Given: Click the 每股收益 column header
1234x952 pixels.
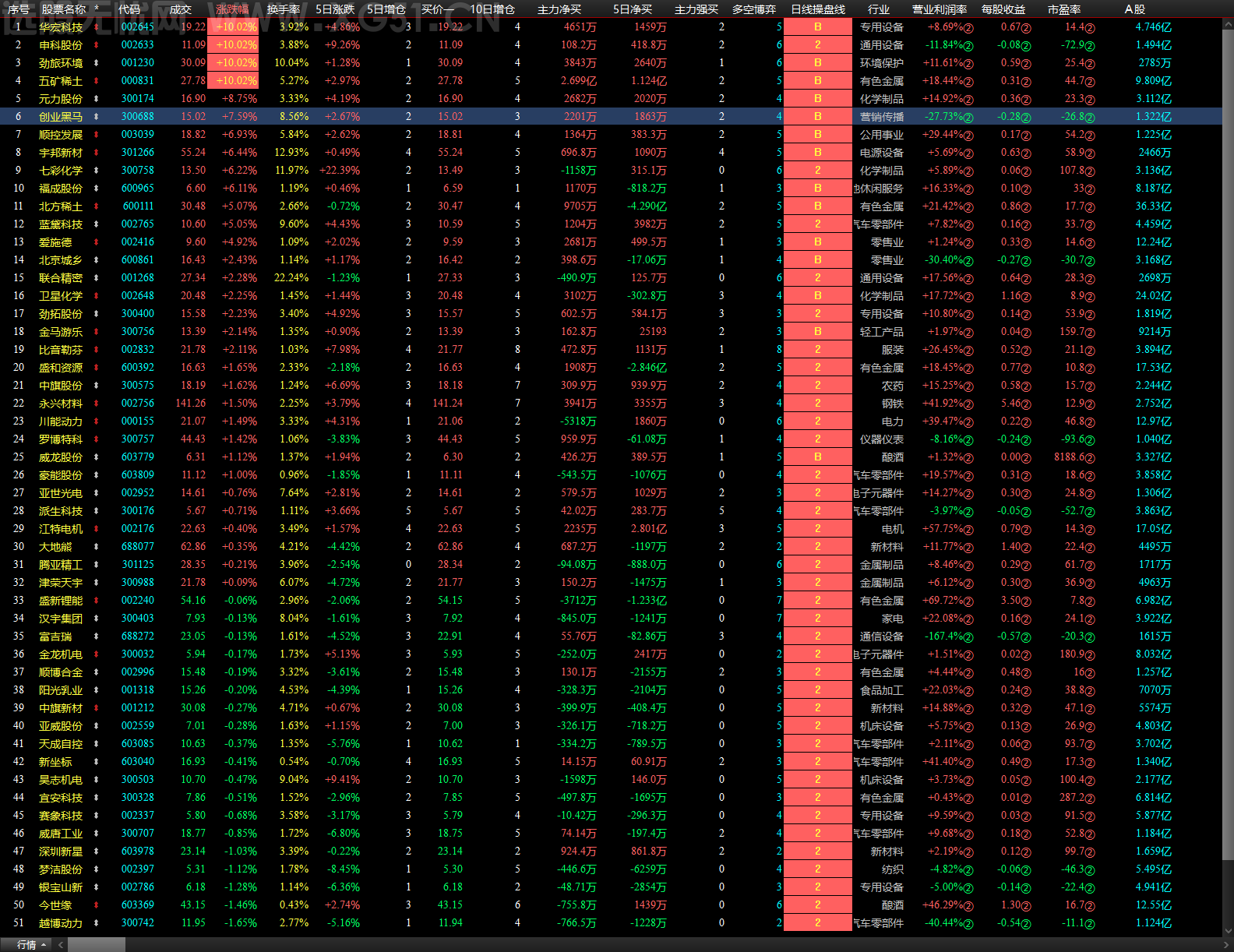Looking at the screenshot, I should (1003, 9).
